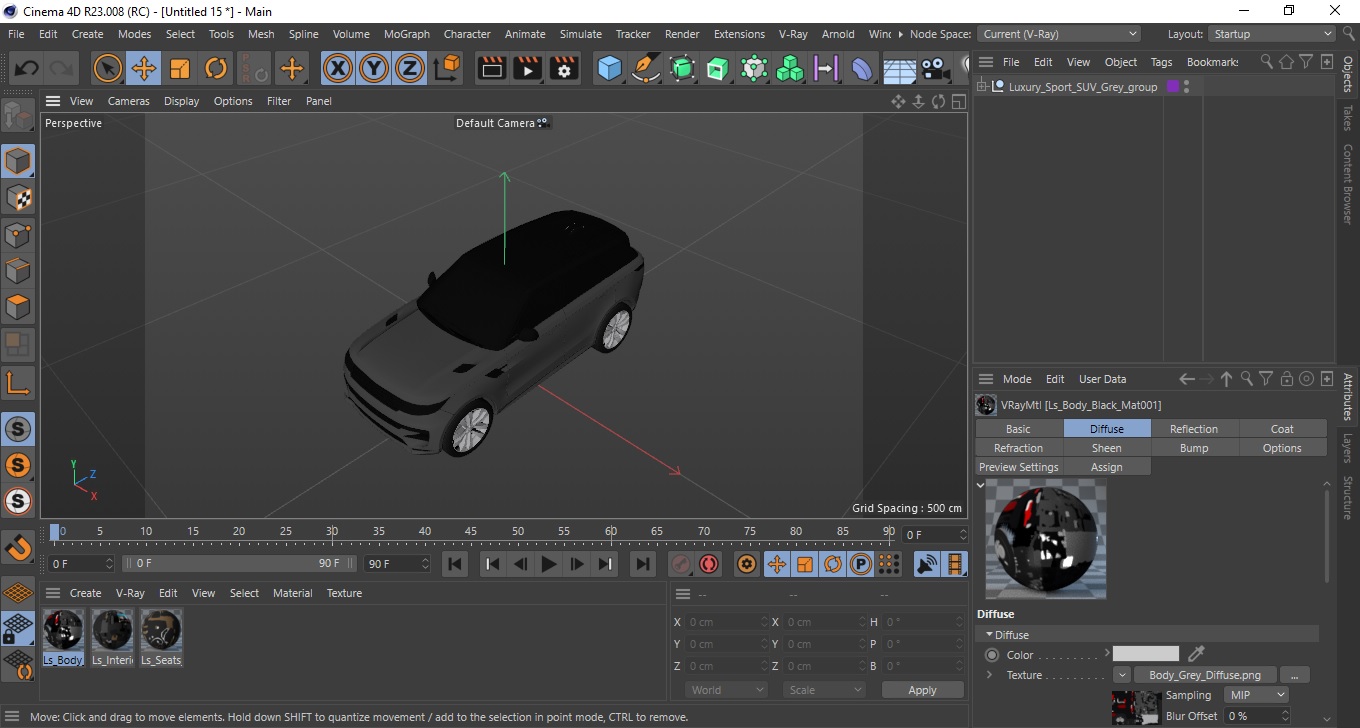Toggle the Luxury_Sport_SUV_Grey_group visibility dots
1360x728 pixels.
[x=1186, y=87]
